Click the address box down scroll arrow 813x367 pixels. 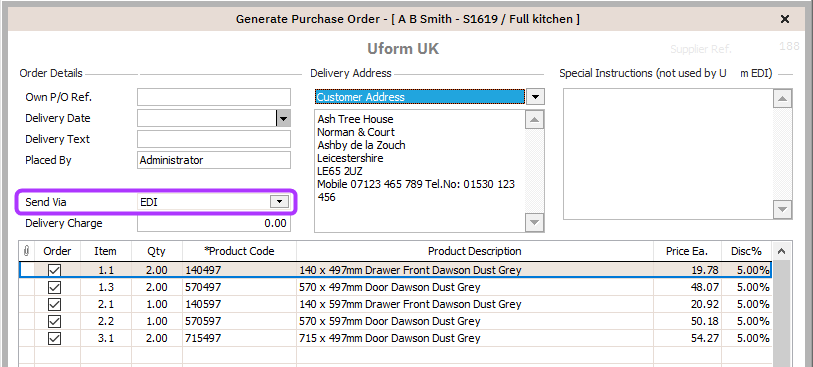pos(534,223)
